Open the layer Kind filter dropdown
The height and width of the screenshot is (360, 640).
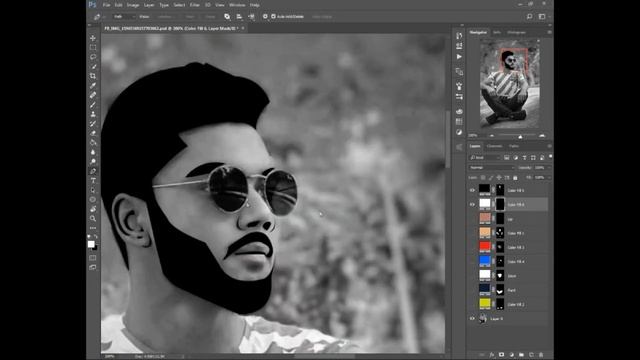click(x=485, y=158)
